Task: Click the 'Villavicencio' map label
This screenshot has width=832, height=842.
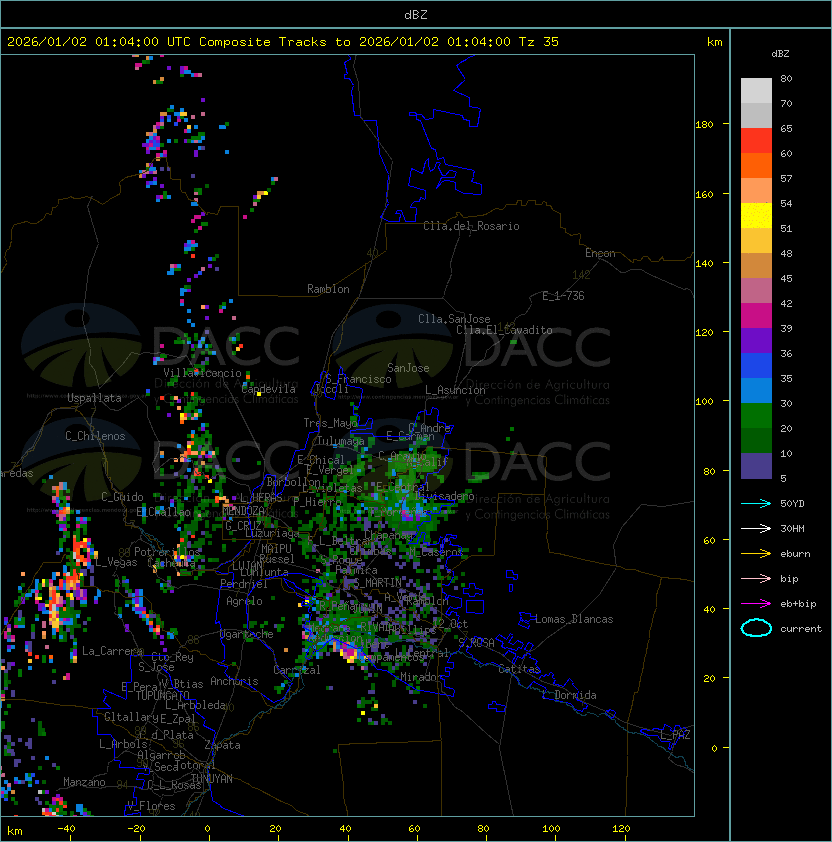Action: (202, 373)
